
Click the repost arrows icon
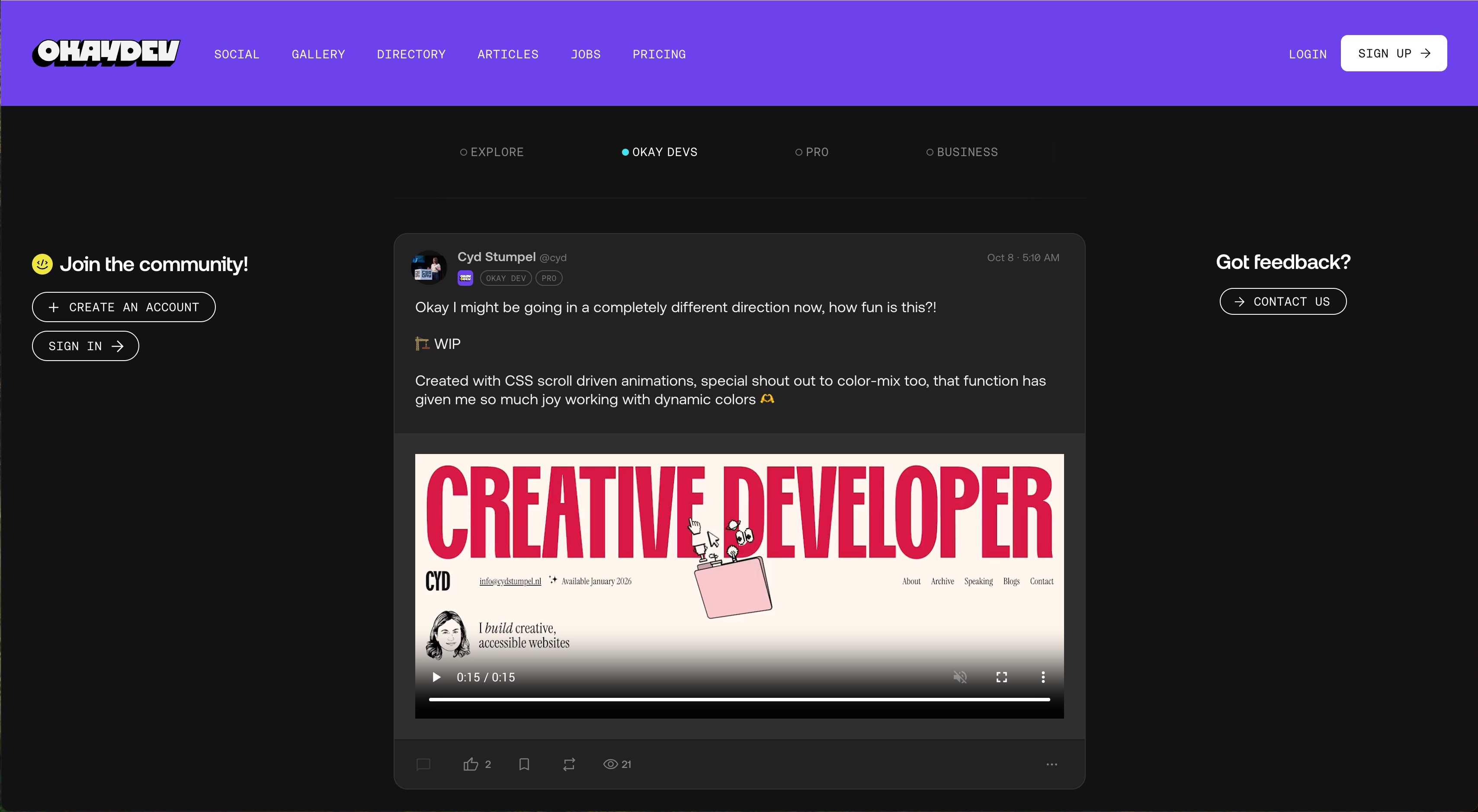point(569,764)
